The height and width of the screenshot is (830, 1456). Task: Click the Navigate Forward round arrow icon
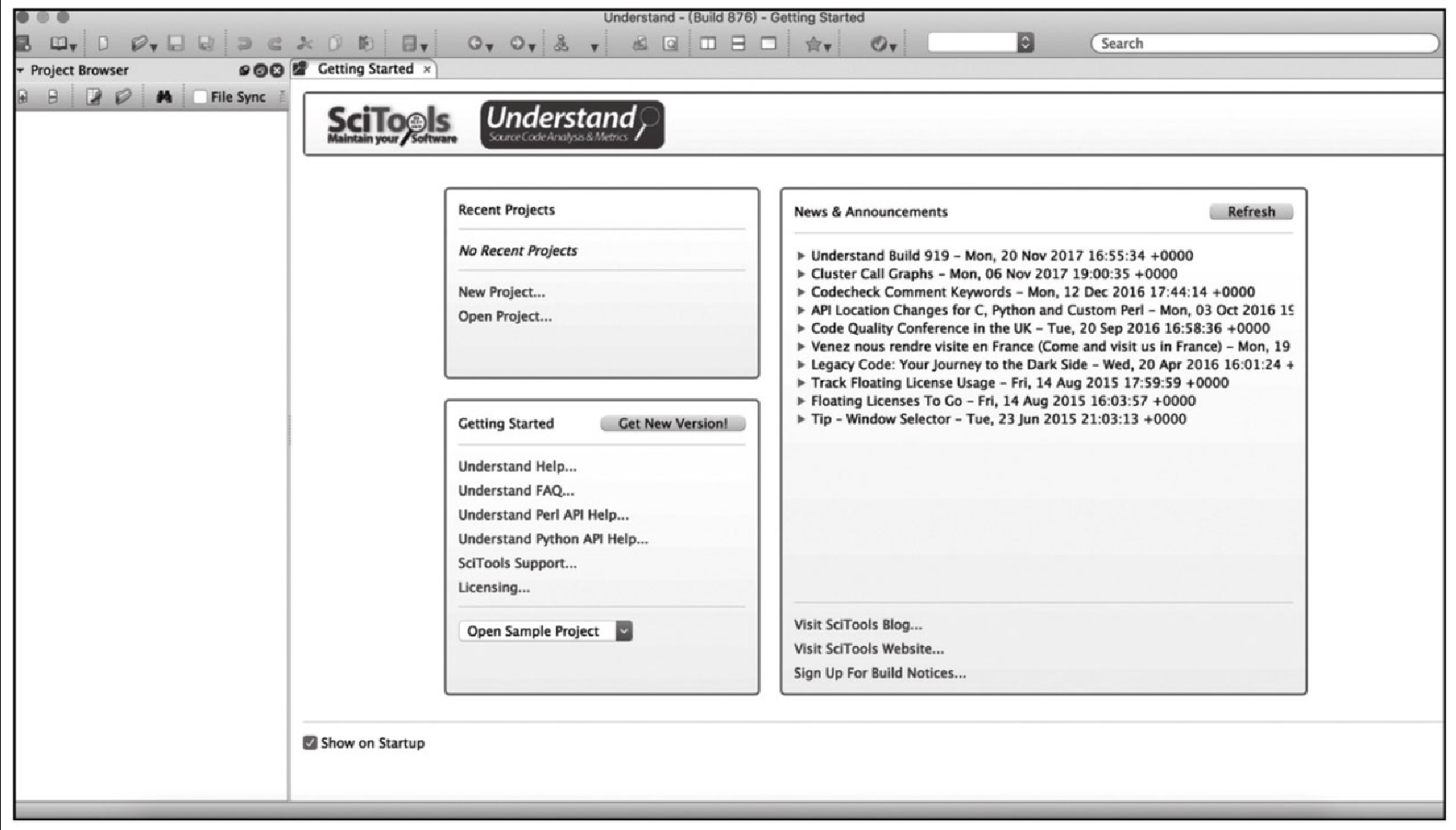click(x=517, y=44)
